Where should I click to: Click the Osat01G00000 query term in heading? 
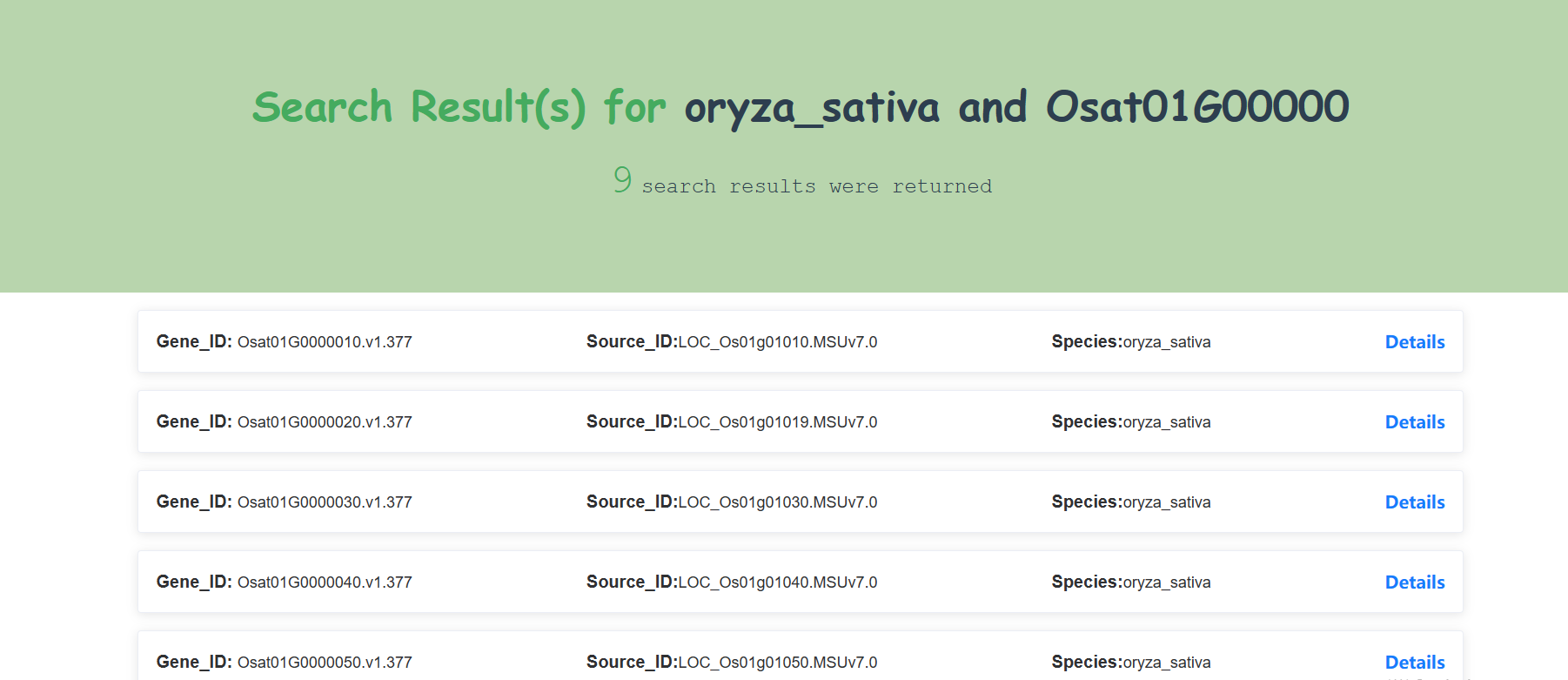coord(1196,108)
